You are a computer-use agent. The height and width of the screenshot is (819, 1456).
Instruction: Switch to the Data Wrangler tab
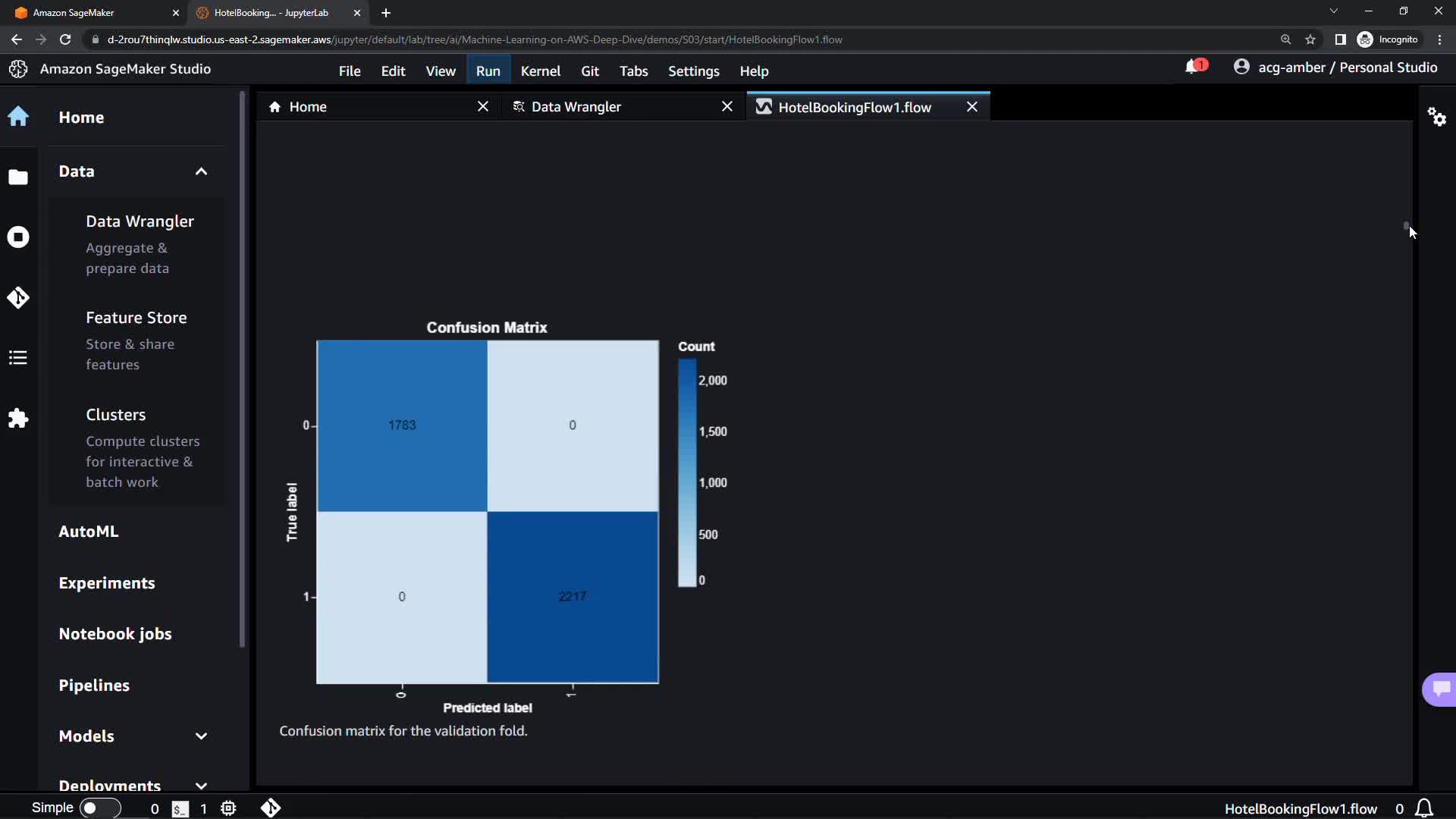tap(576, 107)
